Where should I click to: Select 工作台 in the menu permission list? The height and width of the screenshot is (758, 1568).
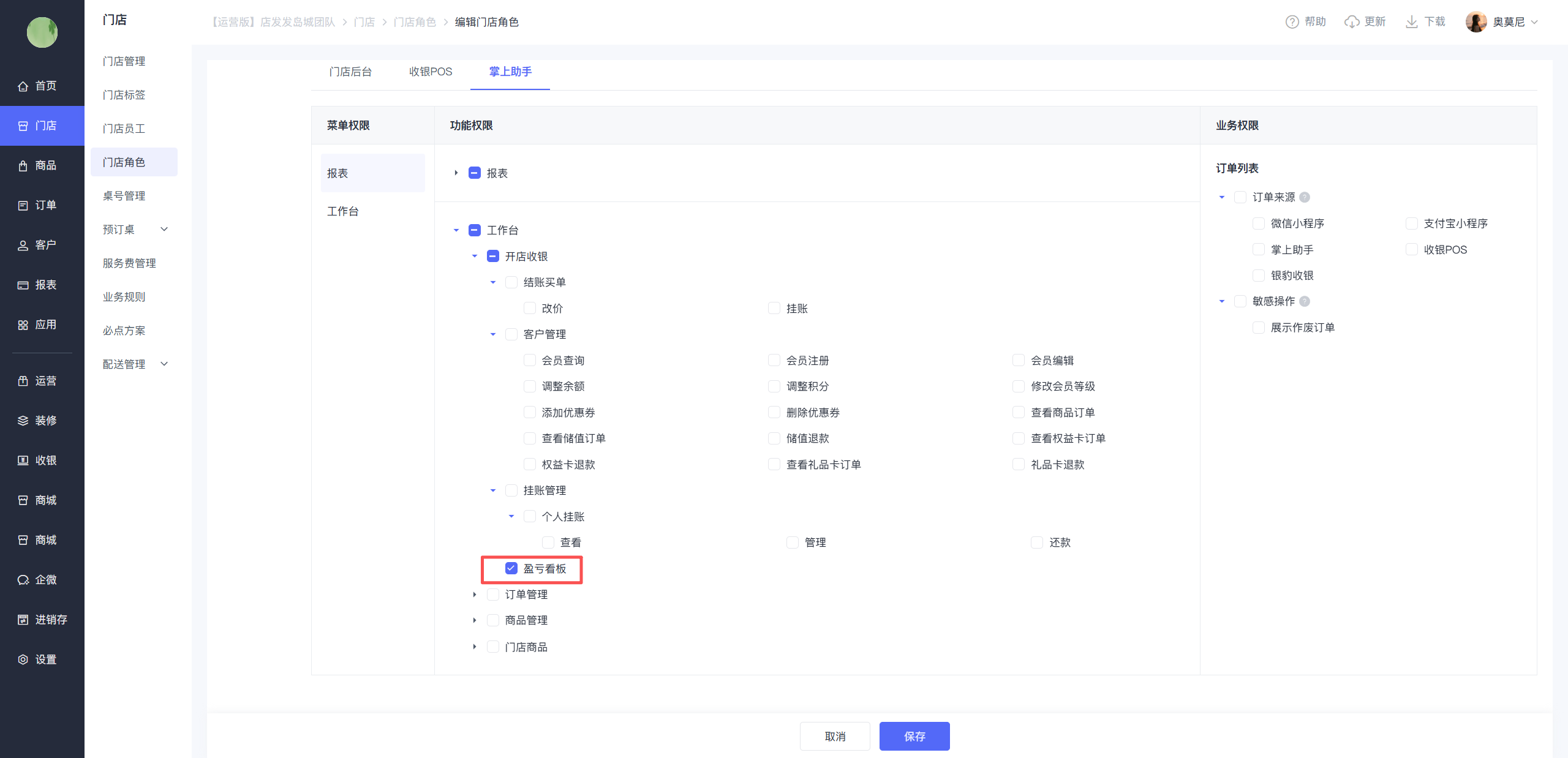(343, 211)
